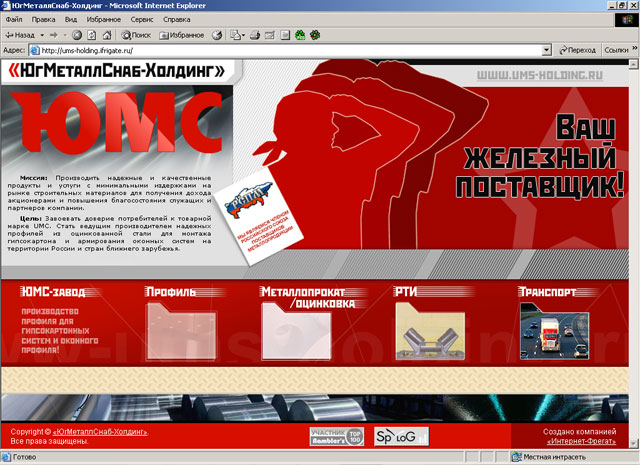Expand the address bar dropdown arrow

547,50
